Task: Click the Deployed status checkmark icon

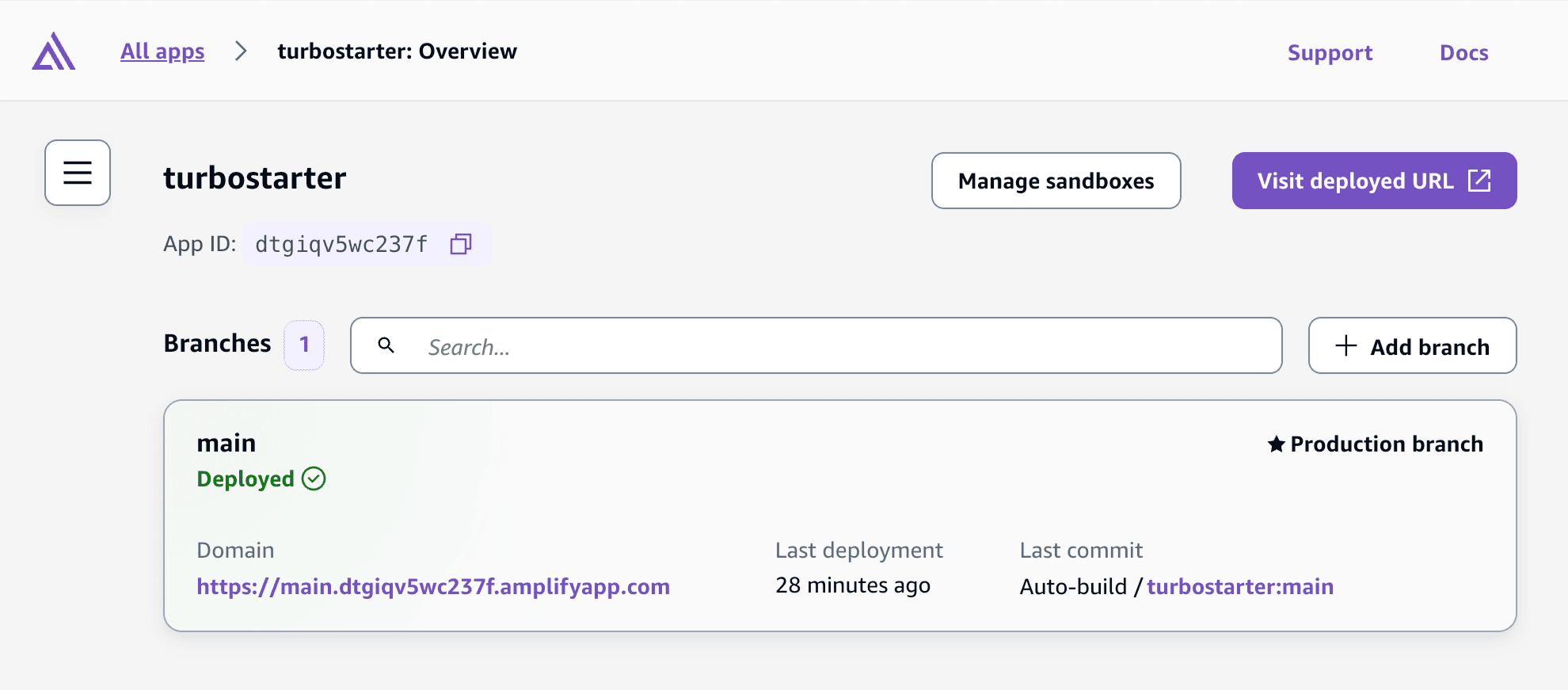Action: coord(314,478)
